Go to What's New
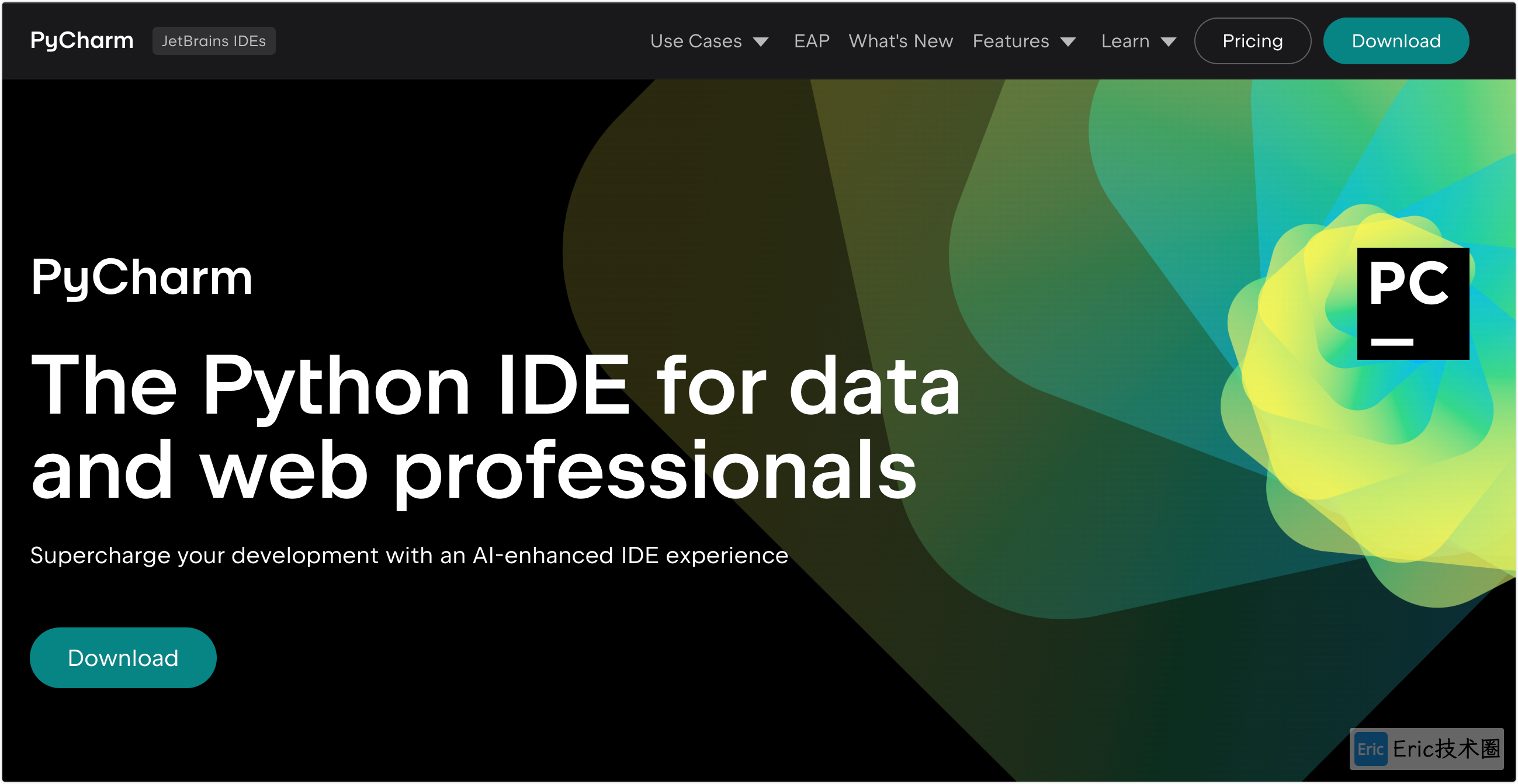The height and width of the screenshot is (784, 1518). [900, 41]
